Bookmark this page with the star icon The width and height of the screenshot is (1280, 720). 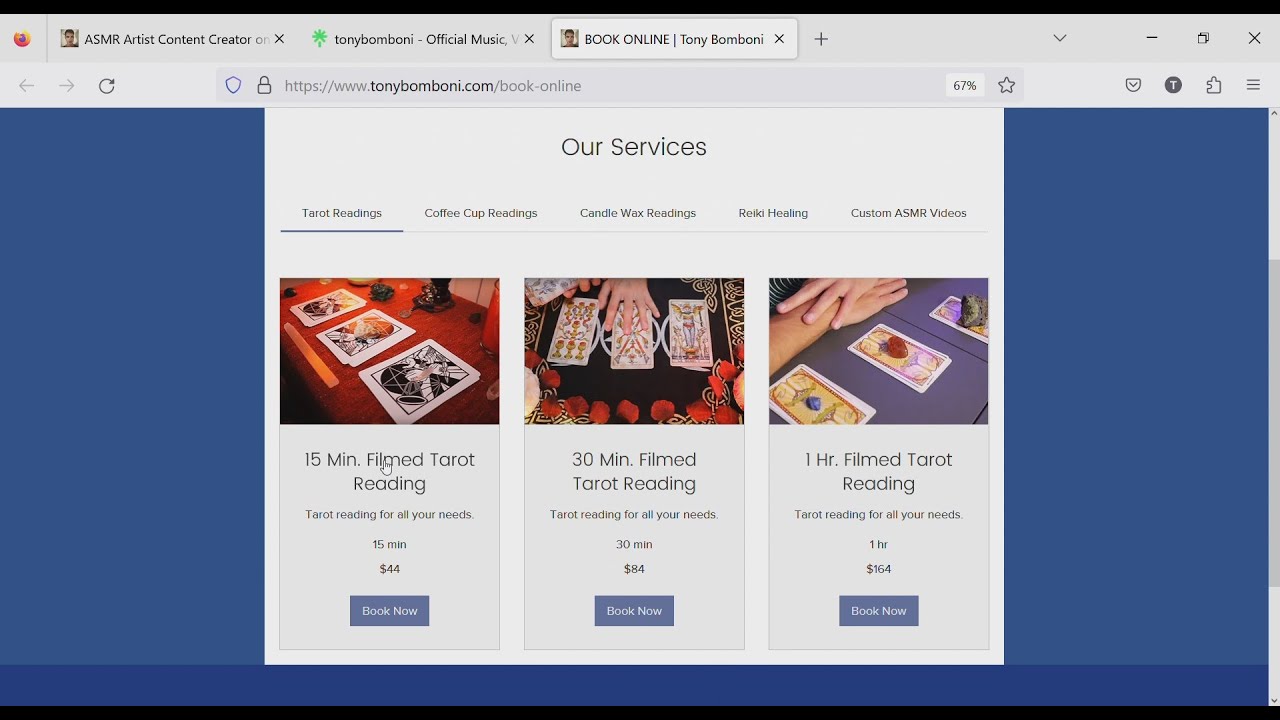(1007, 86)
